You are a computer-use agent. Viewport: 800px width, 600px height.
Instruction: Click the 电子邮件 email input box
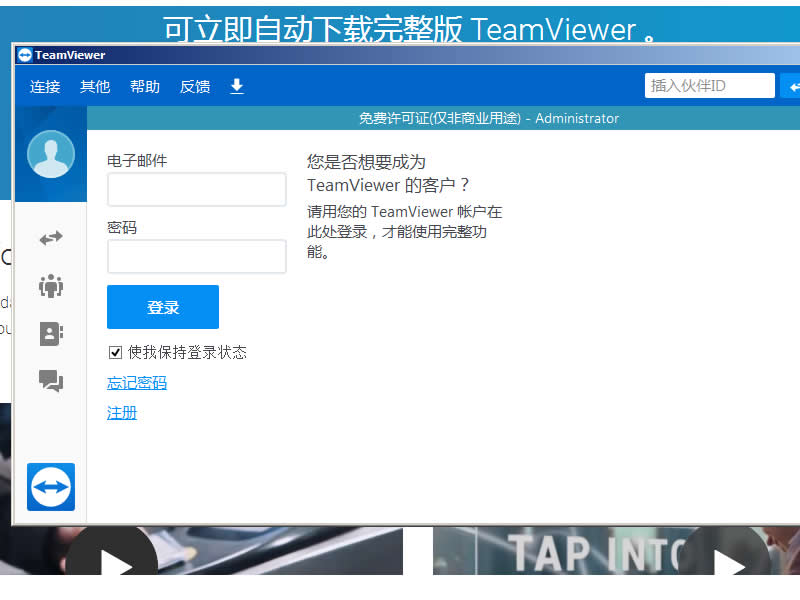(x=196, y=189)
